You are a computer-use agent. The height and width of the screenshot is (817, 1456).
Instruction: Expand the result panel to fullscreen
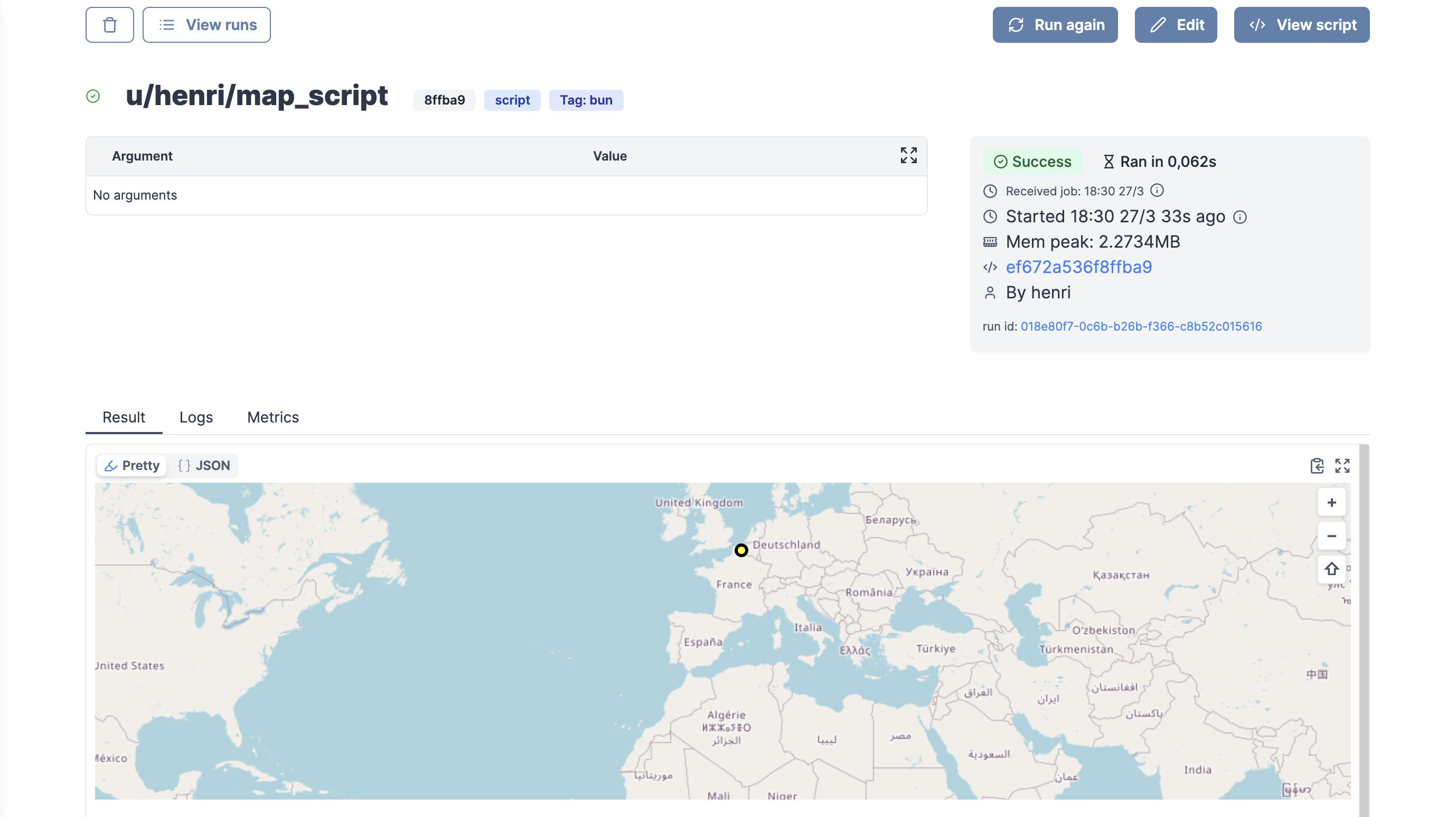tap(1342, 465)
